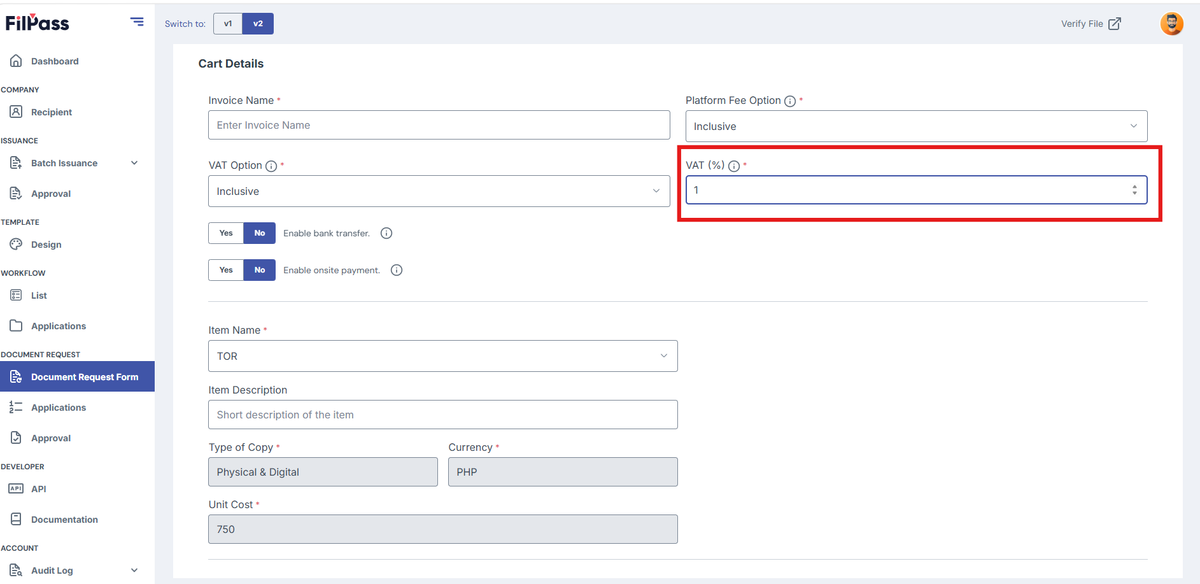1200x584 pixels.
Task: Select Document Request Form menu item
Action: 77,377
